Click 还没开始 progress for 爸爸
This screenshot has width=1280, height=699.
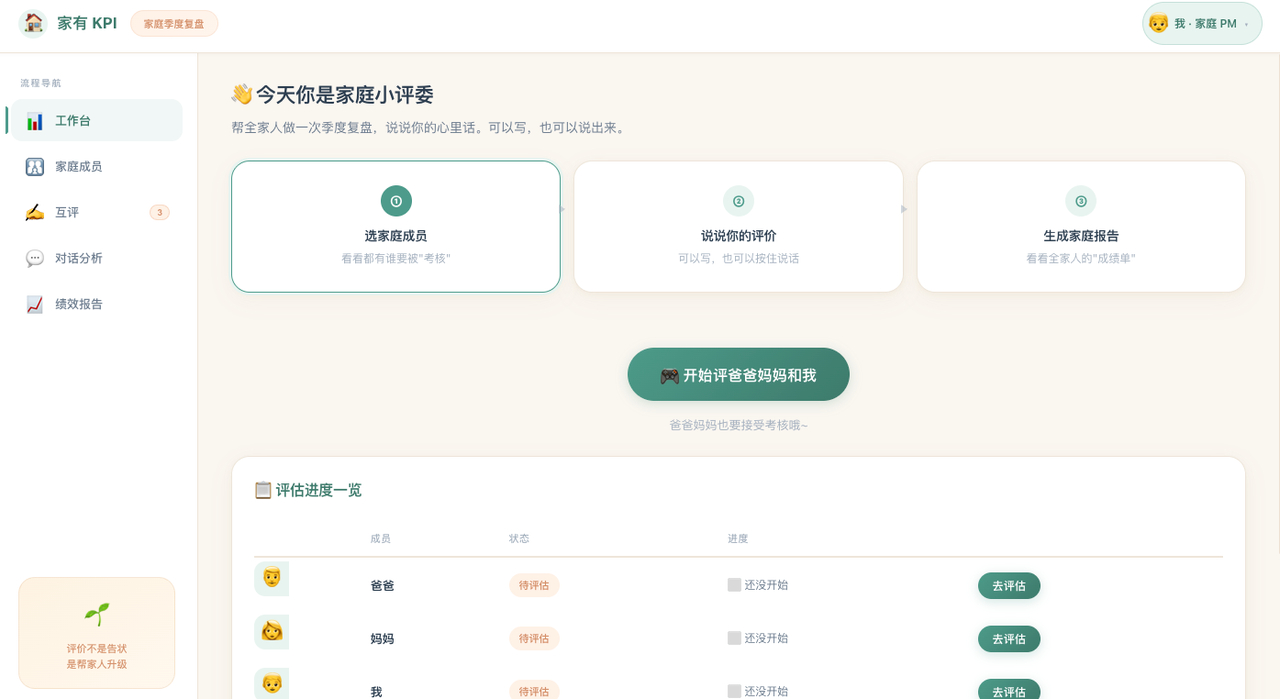pos(758,585)
